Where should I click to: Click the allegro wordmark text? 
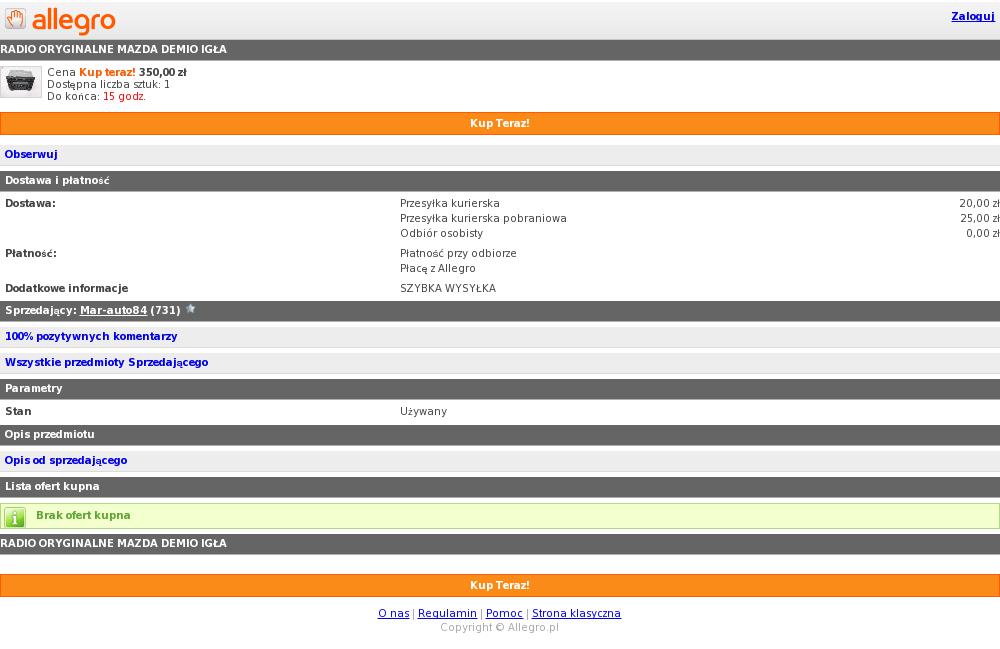pos(73,21)
